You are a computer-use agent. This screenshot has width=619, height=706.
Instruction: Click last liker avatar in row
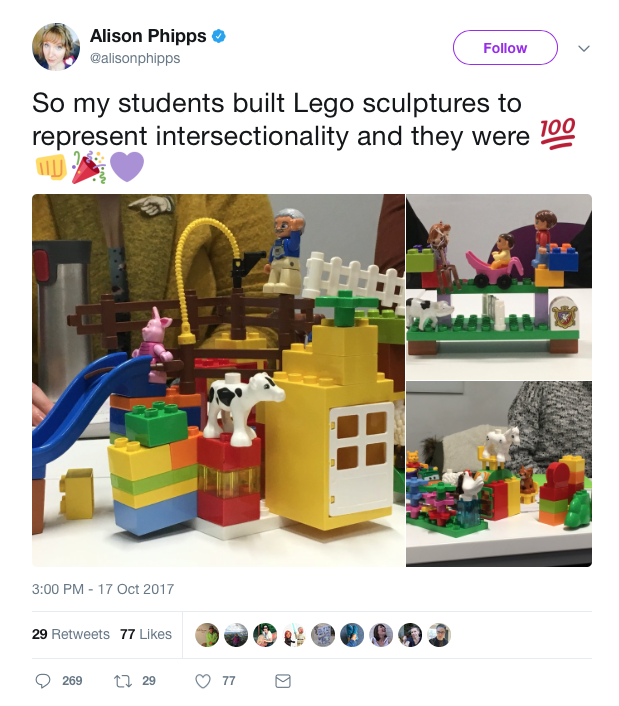coord(439,635)
